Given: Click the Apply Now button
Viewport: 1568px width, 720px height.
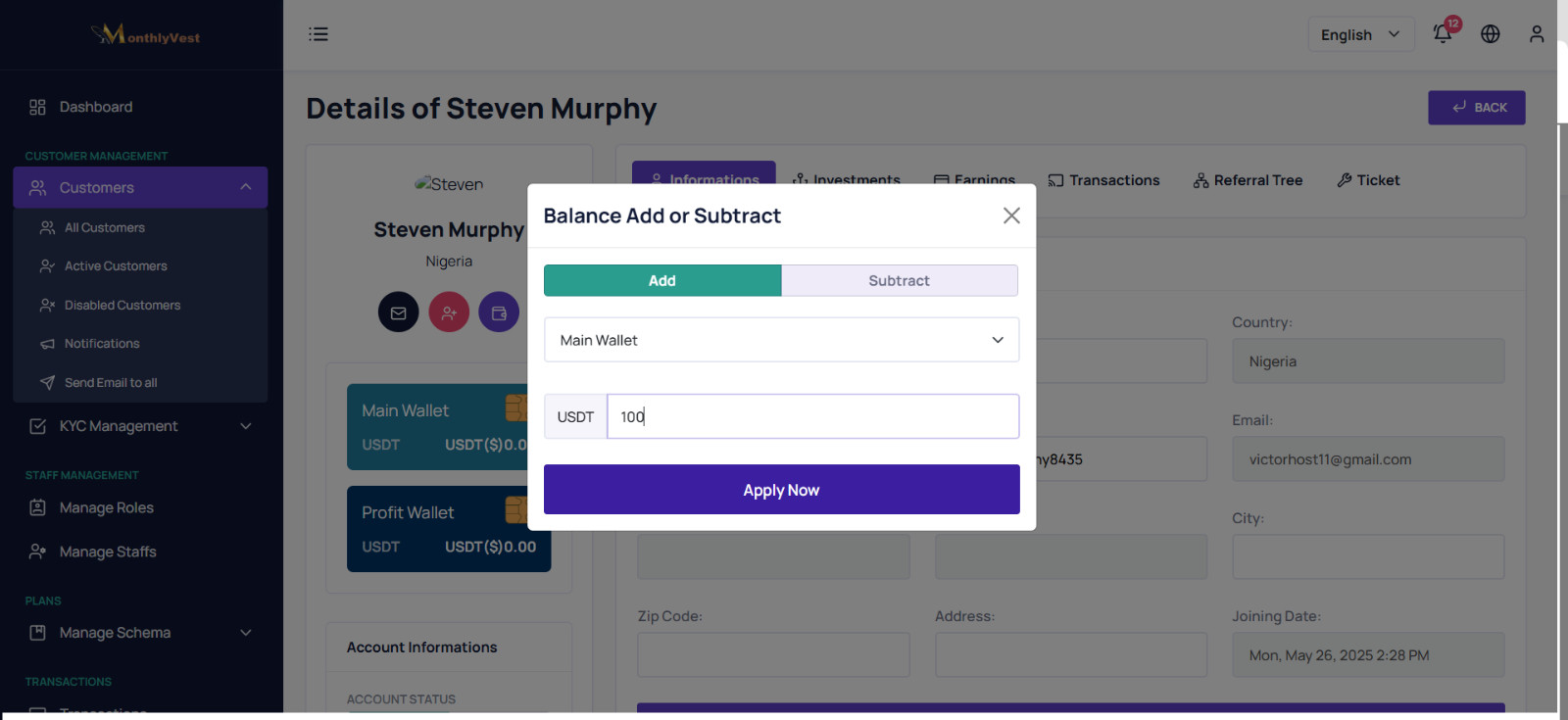Looking at the screenshot, I should tap(782, 490).
